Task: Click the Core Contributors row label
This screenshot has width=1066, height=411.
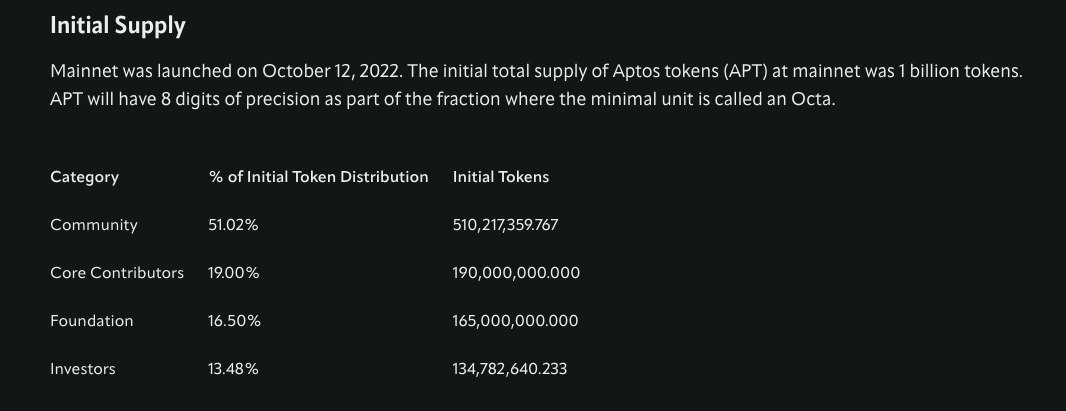Action: (x=117, y=273)
